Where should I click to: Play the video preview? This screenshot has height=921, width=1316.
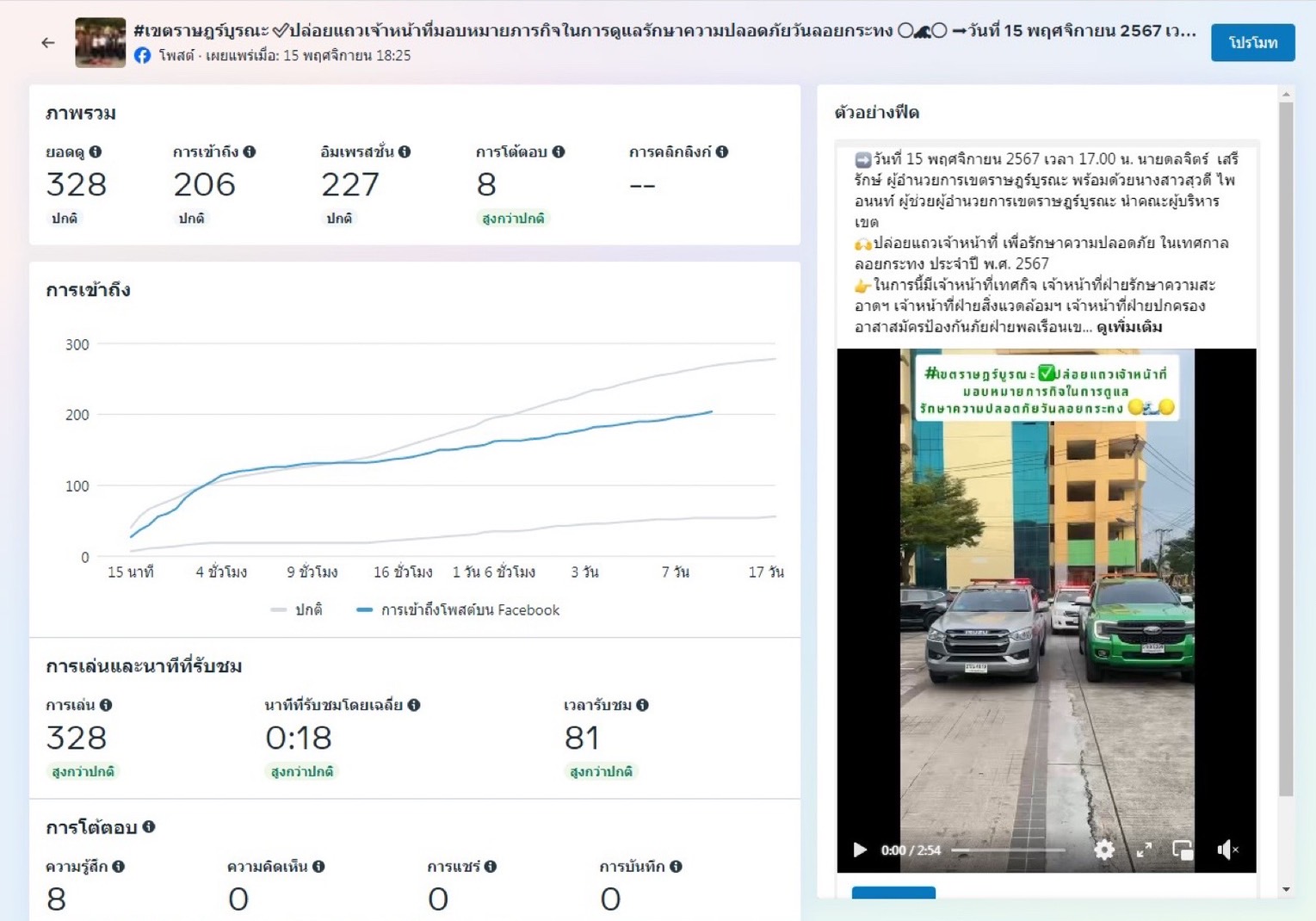tap(859, 850)
